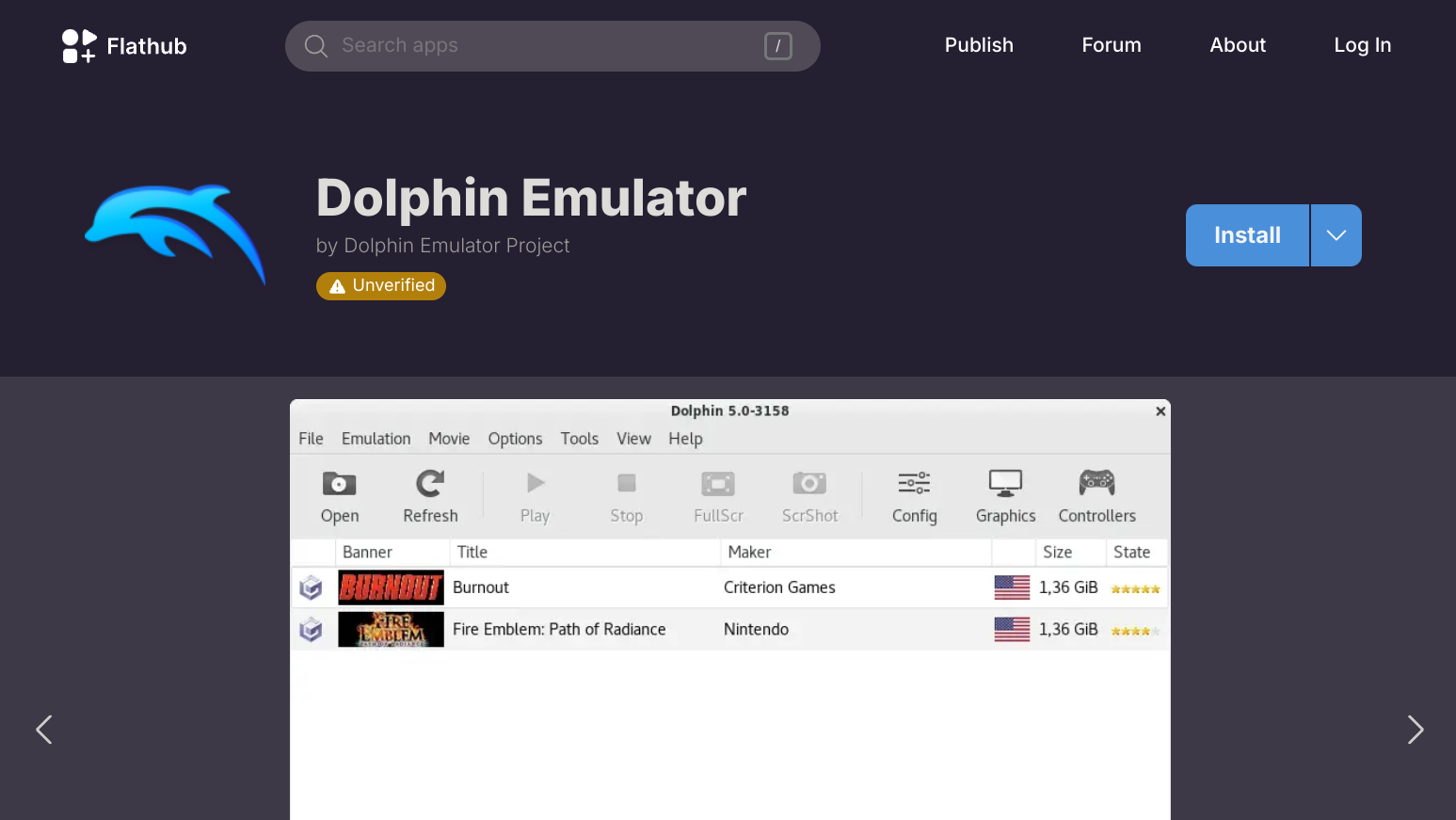This screenshot has height=820, width=1456.
Task: Open the Forum navigation link
Action: (1112, 45)
